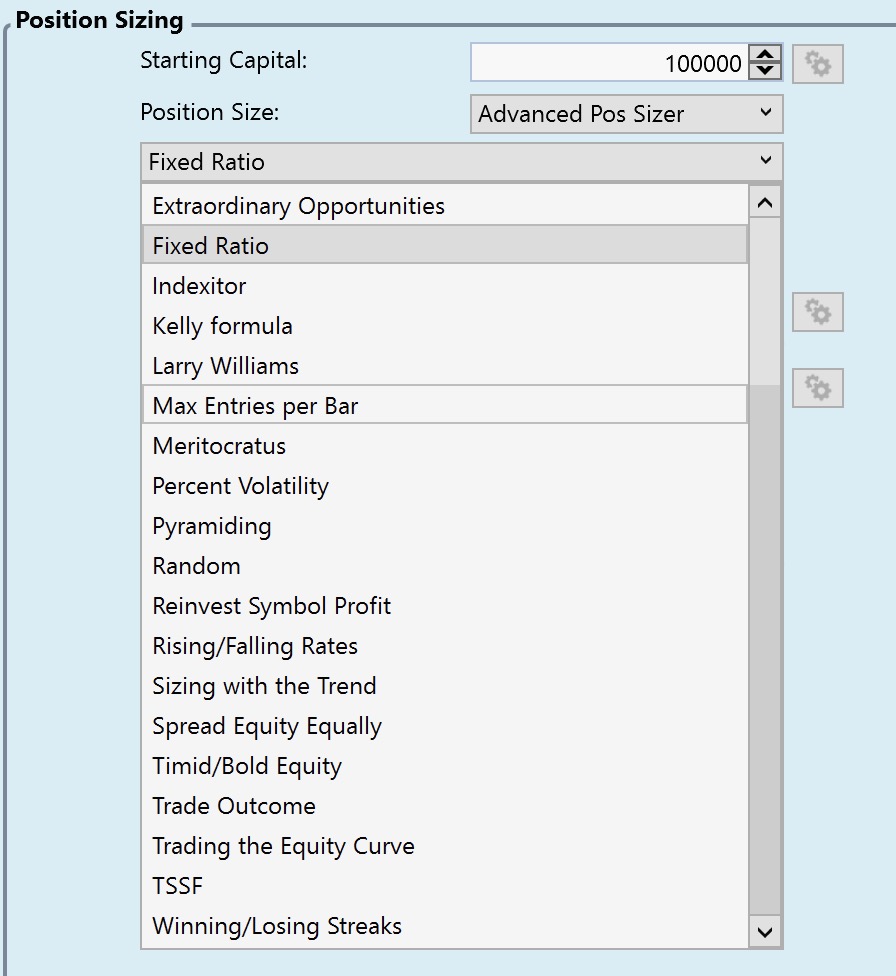
Task: Pick TSSF from the dropdown list
Action: (x=177, y=886)
